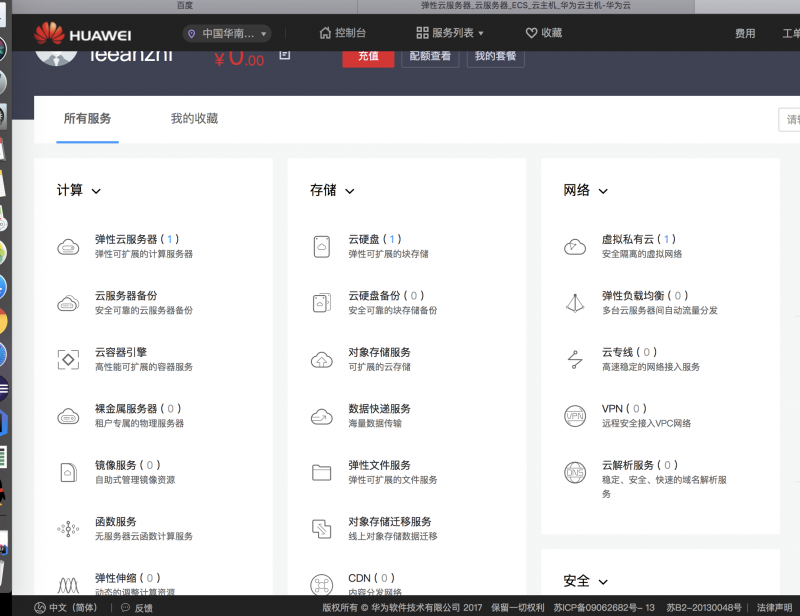Click the VPN service icon
Image resolution: width=800 pixels, height=616 pixels.
[575, 416]
